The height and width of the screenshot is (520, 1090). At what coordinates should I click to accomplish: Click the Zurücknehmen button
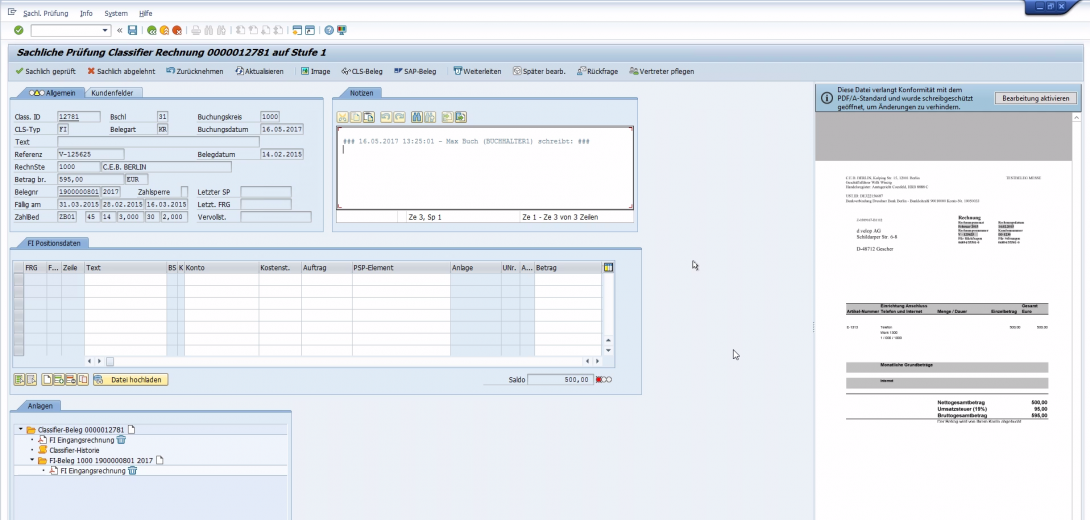pos(195,71)
